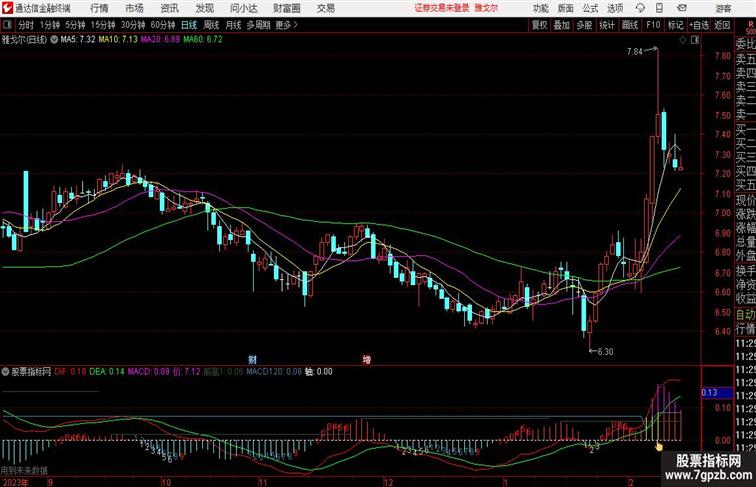Click the 返回 back button

tap(722, 25)
